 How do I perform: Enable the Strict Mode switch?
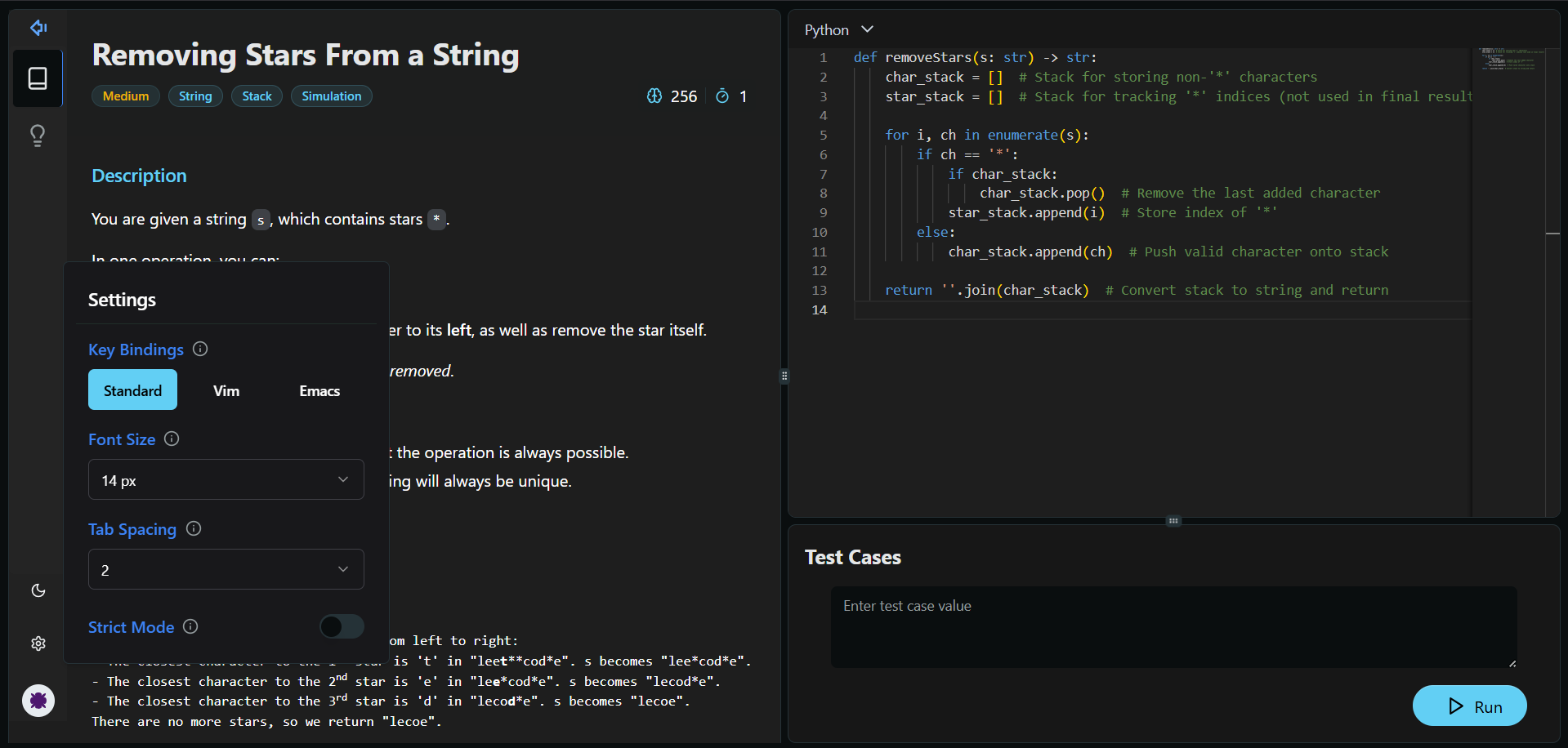coord(342,626)
